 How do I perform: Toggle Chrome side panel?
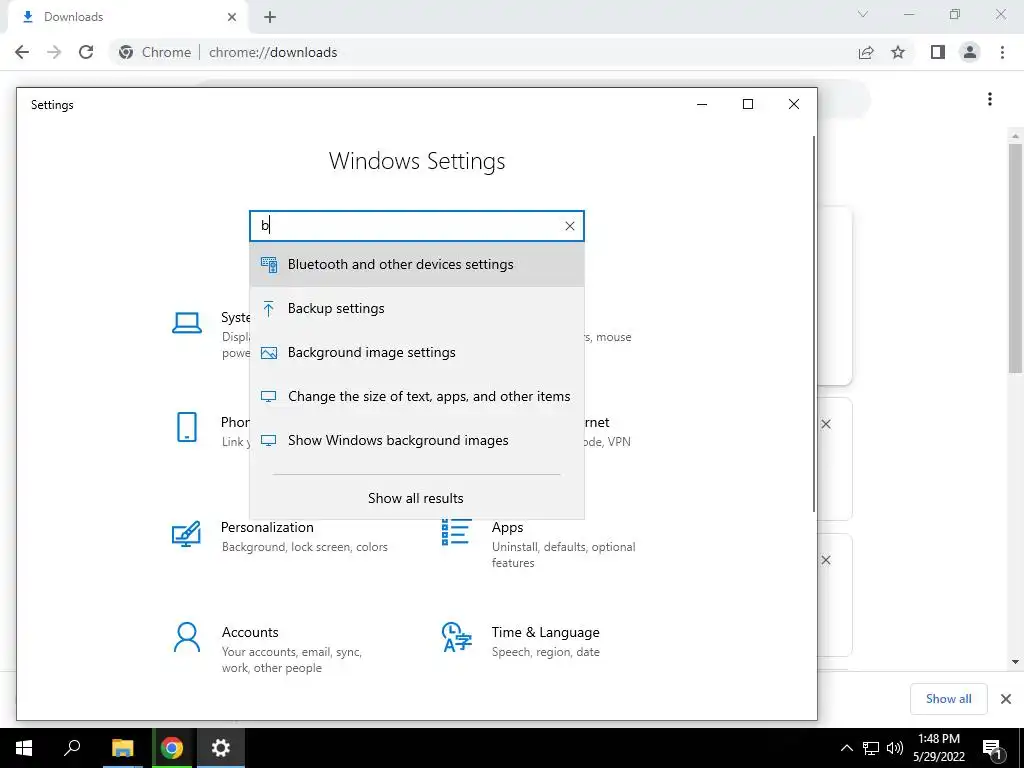point(938,52)
